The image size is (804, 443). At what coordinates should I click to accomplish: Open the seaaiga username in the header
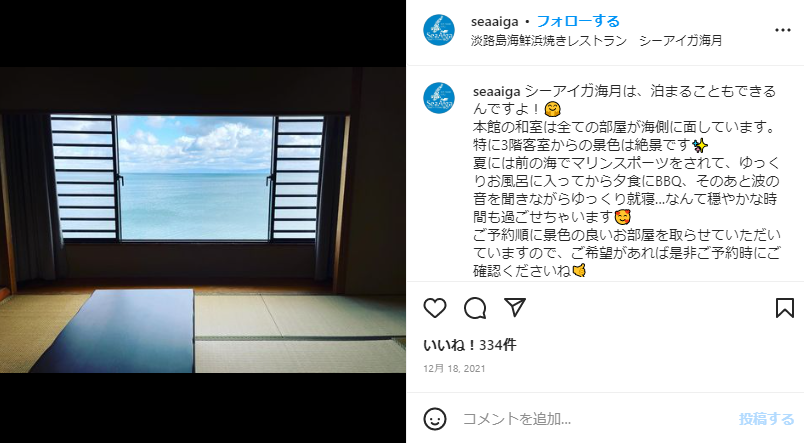495,22
